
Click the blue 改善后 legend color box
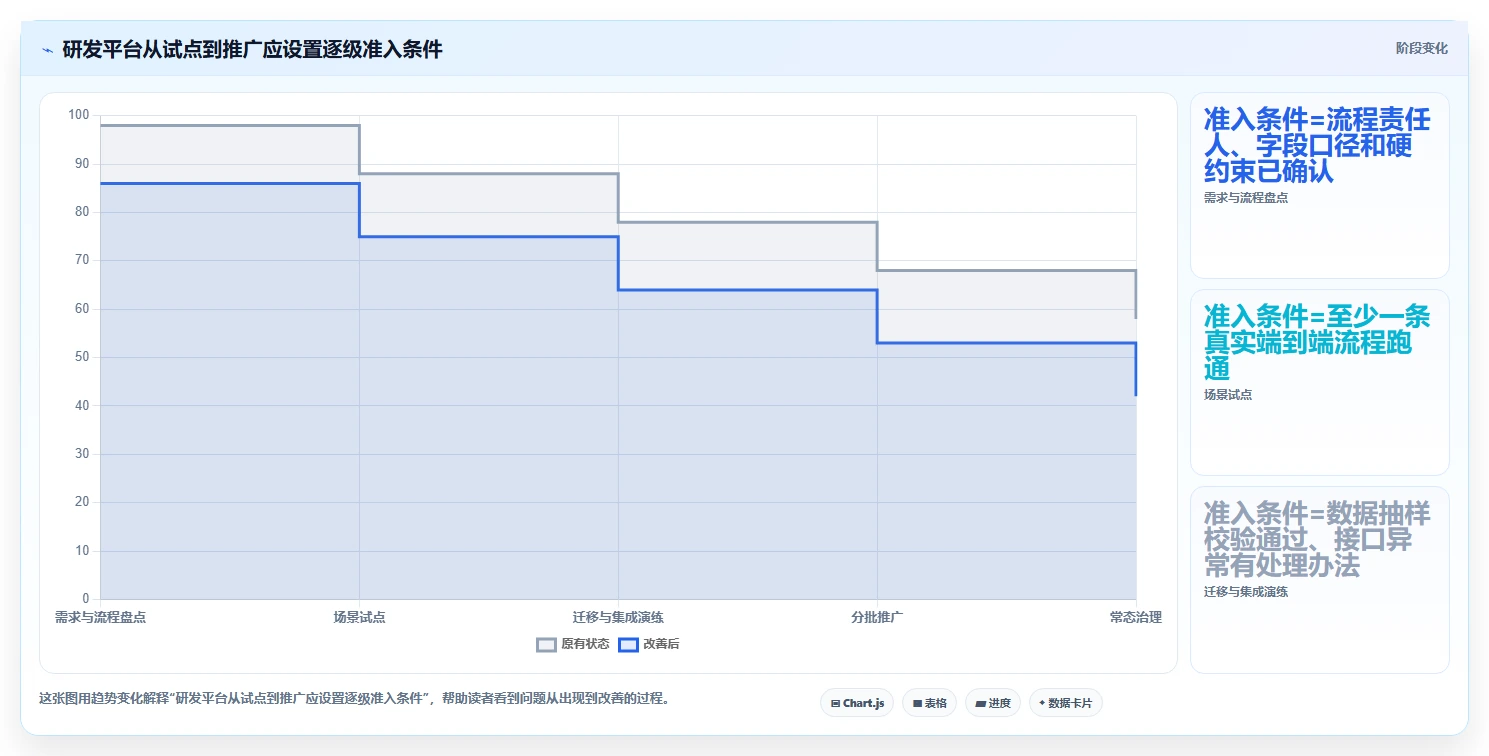[x=628, y=645]
